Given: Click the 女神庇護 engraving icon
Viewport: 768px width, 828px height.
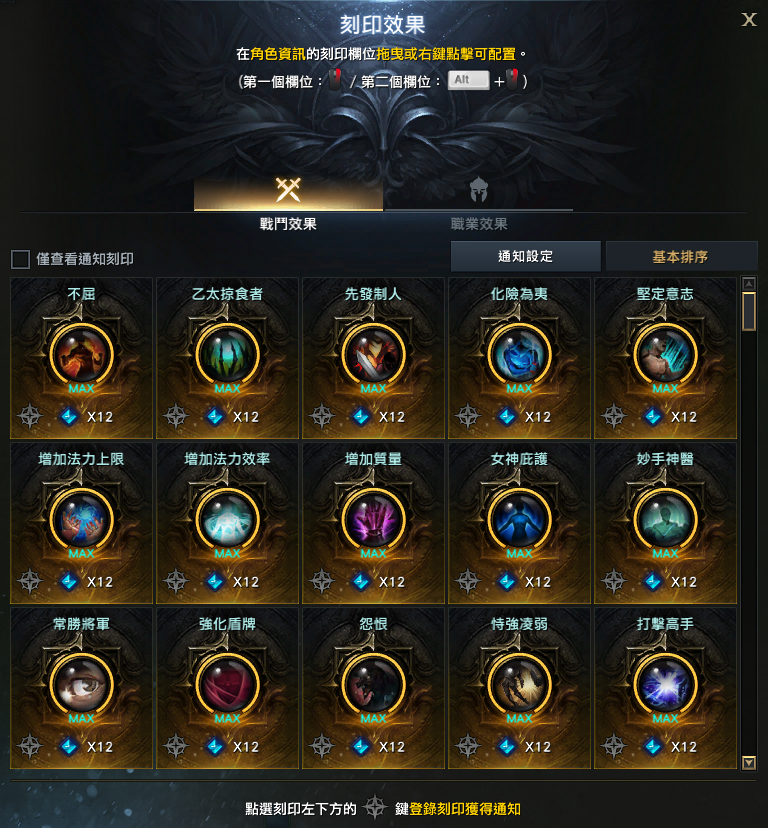Looking at the screenshot, I should coord(519,519).
